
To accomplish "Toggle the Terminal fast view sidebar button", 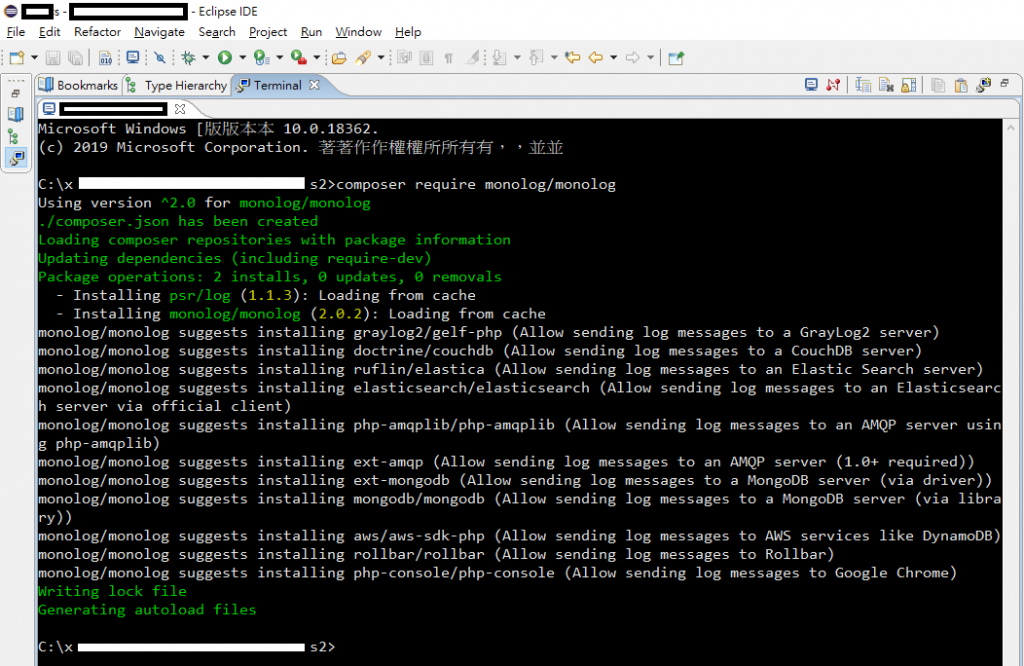I will pyautogui.click(x=15, y=158).
